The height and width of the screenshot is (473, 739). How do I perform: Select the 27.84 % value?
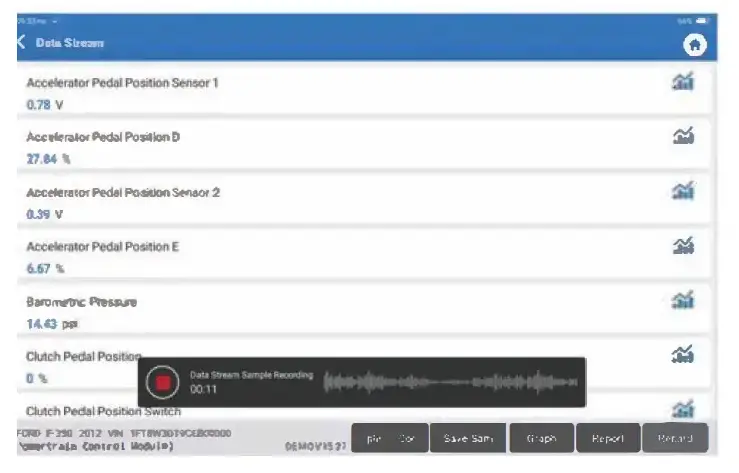[x=48, y=159]
